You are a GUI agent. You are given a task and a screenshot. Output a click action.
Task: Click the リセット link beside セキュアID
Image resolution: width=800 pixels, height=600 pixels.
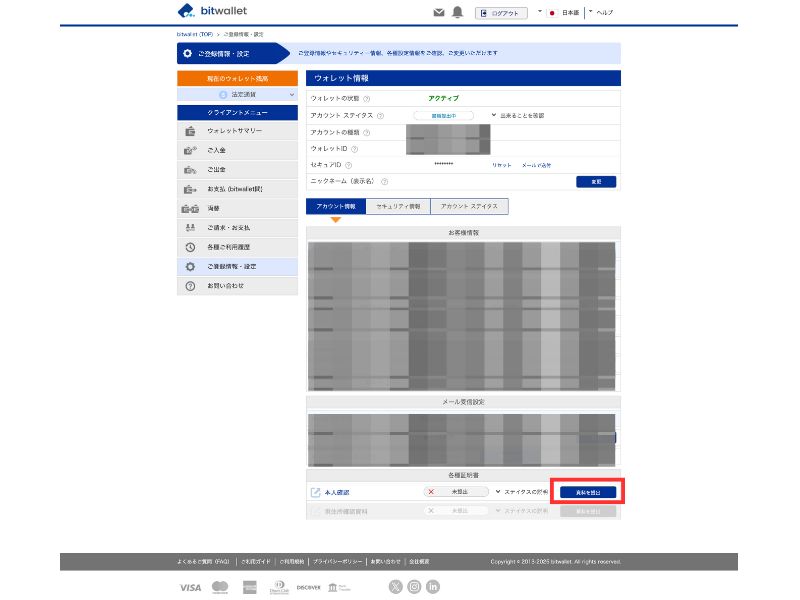pos(501,163)
